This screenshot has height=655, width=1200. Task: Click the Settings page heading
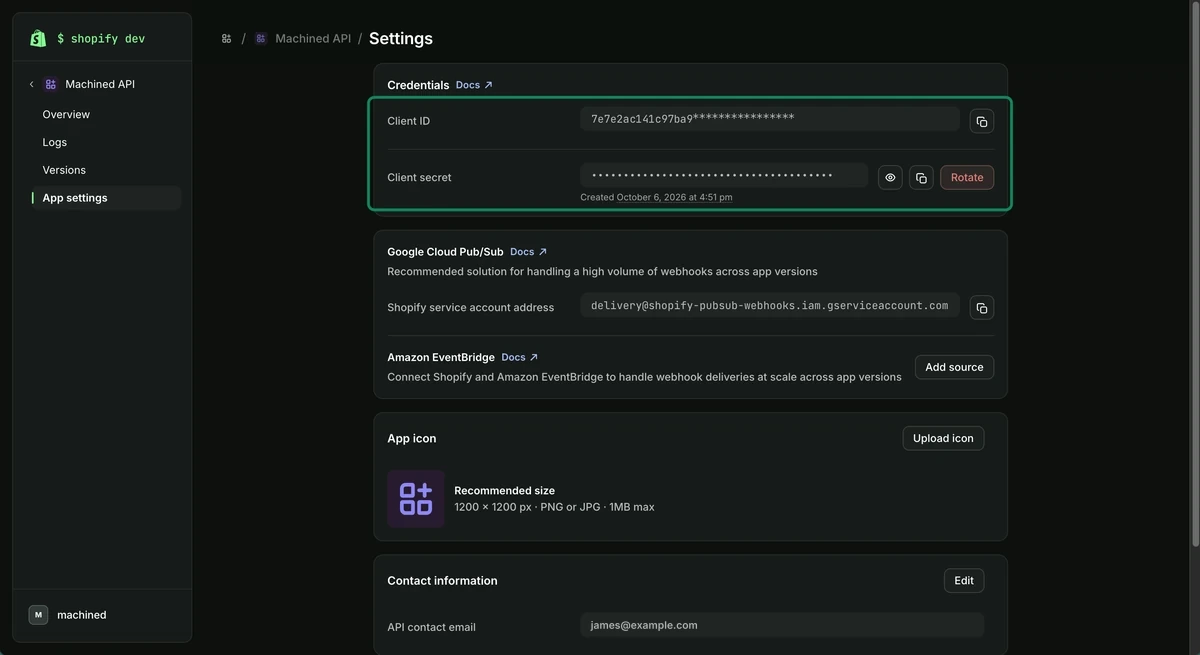coord(401,38)
